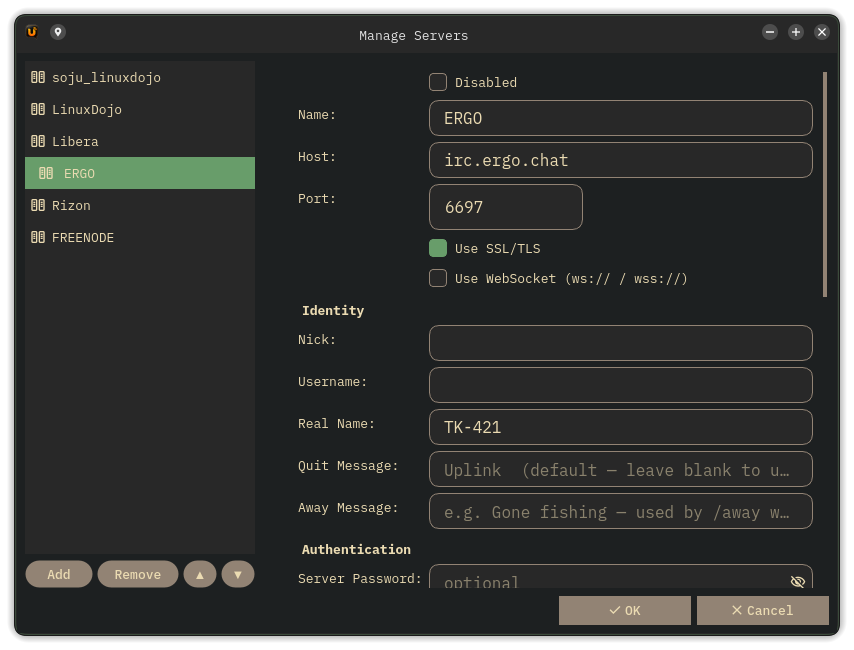Click the Add server button
Viewport: 854px width, 650px height.
tap(59, 574)
